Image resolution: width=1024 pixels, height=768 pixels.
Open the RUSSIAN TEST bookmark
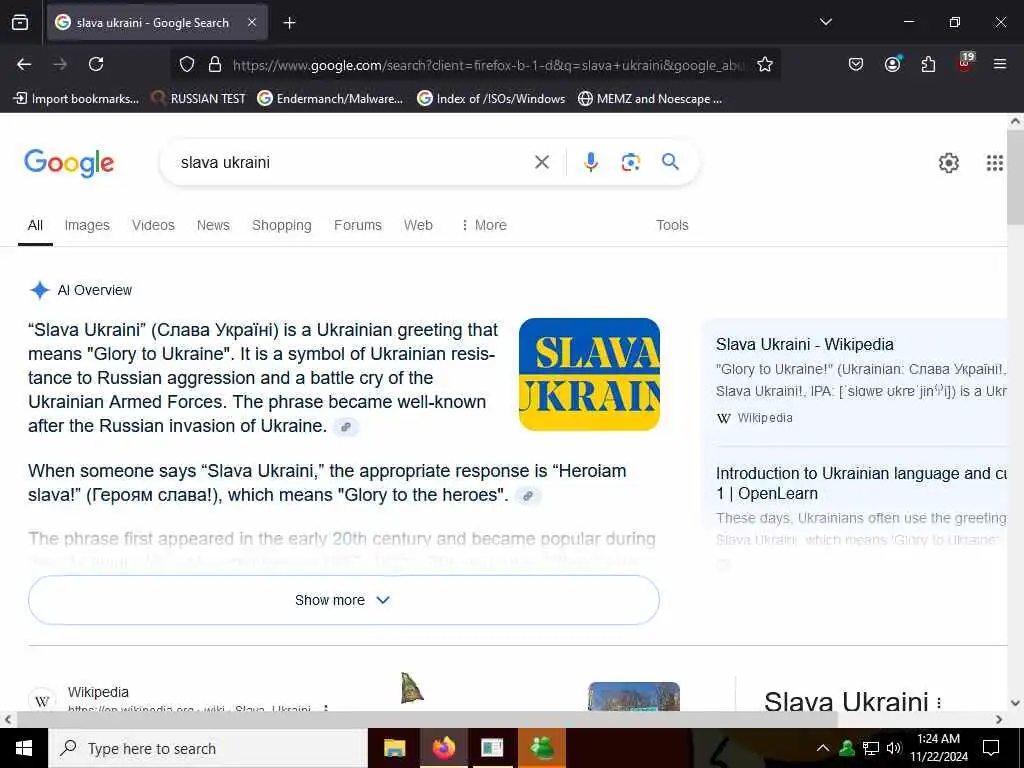point(198,99)
